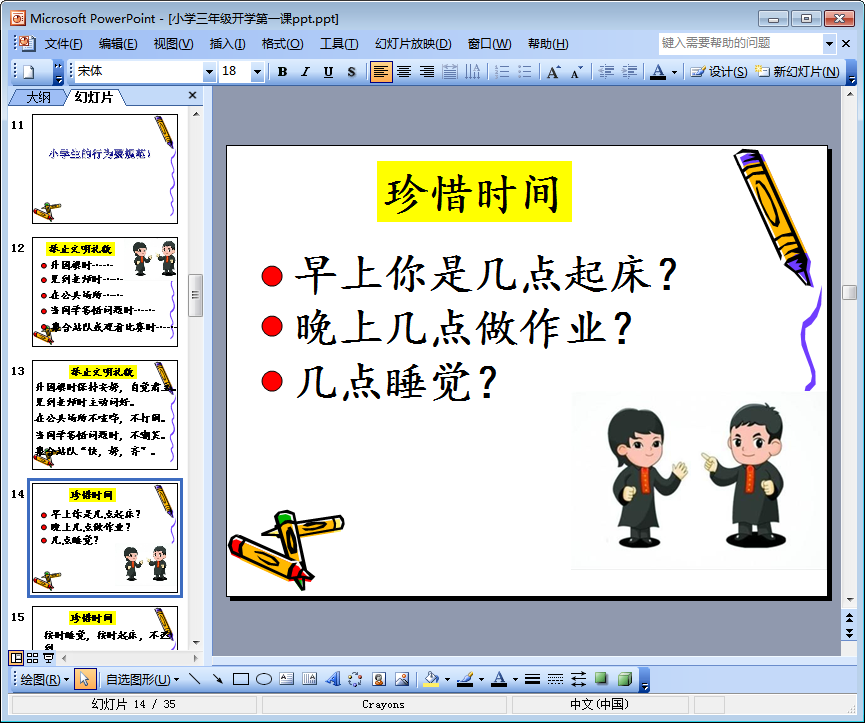Start slide show from current slide icon
The image size is (865, 723).
(x=49, y=658)
